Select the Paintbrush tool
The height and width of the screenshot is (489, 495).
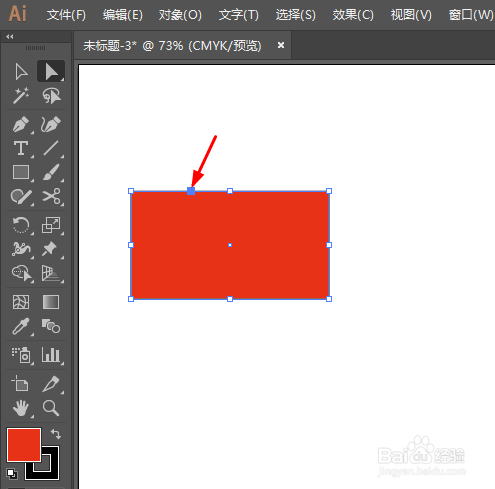point(51,172)
